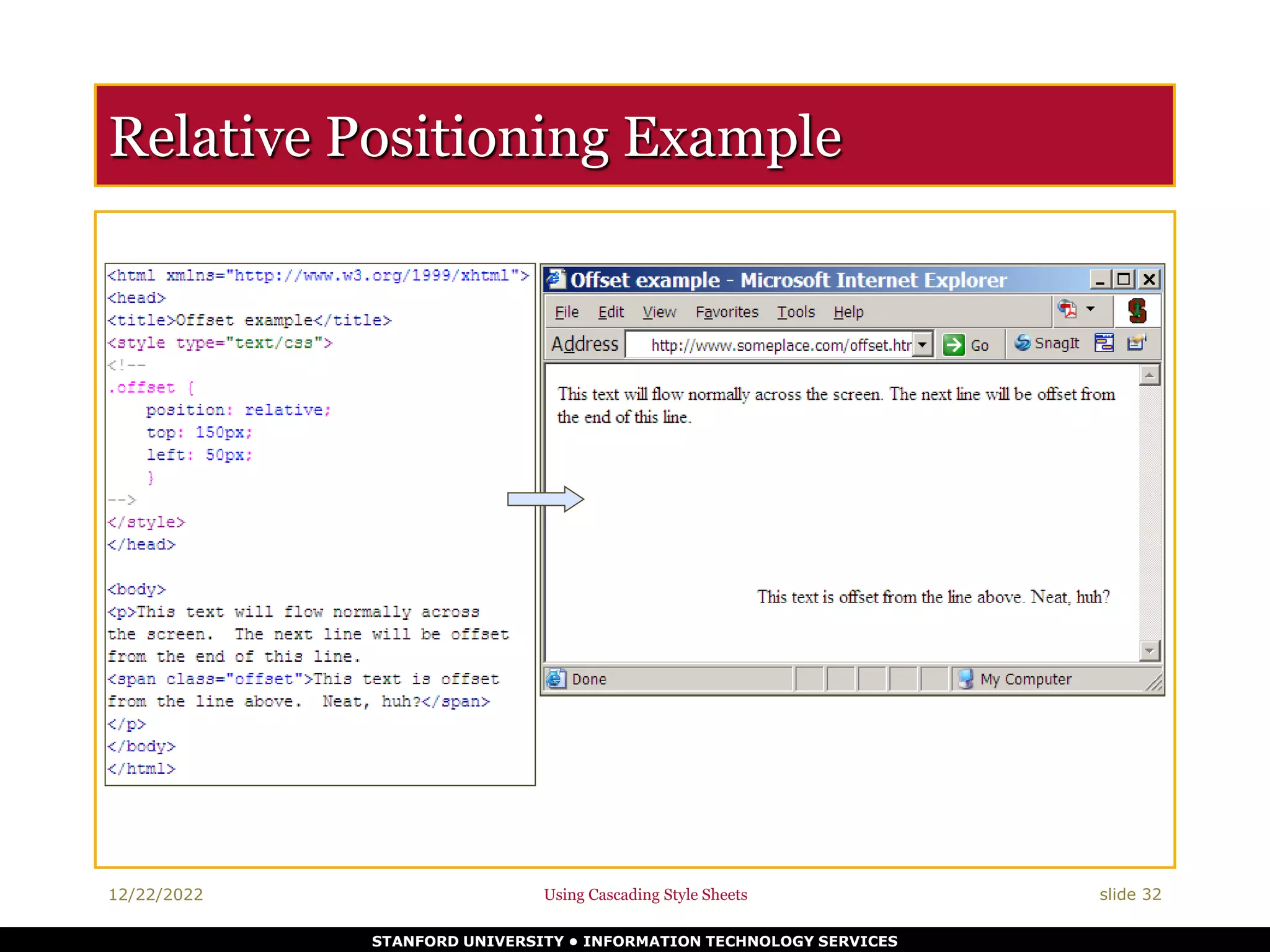1270x952 pixels.
Task: Click the 'Using Cascading Style Sheets' footer text
Action: 646,894
